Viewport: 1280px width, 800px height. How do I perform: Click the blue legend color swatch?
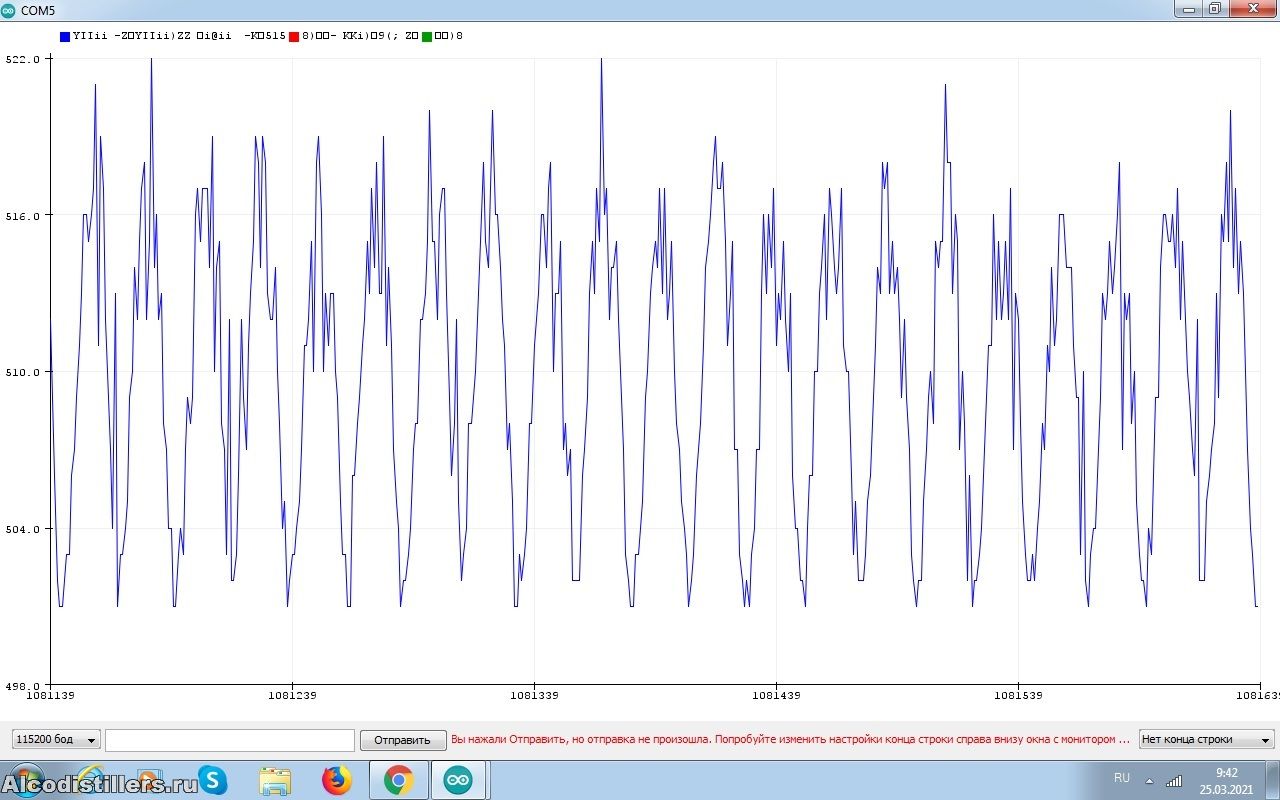65,36
